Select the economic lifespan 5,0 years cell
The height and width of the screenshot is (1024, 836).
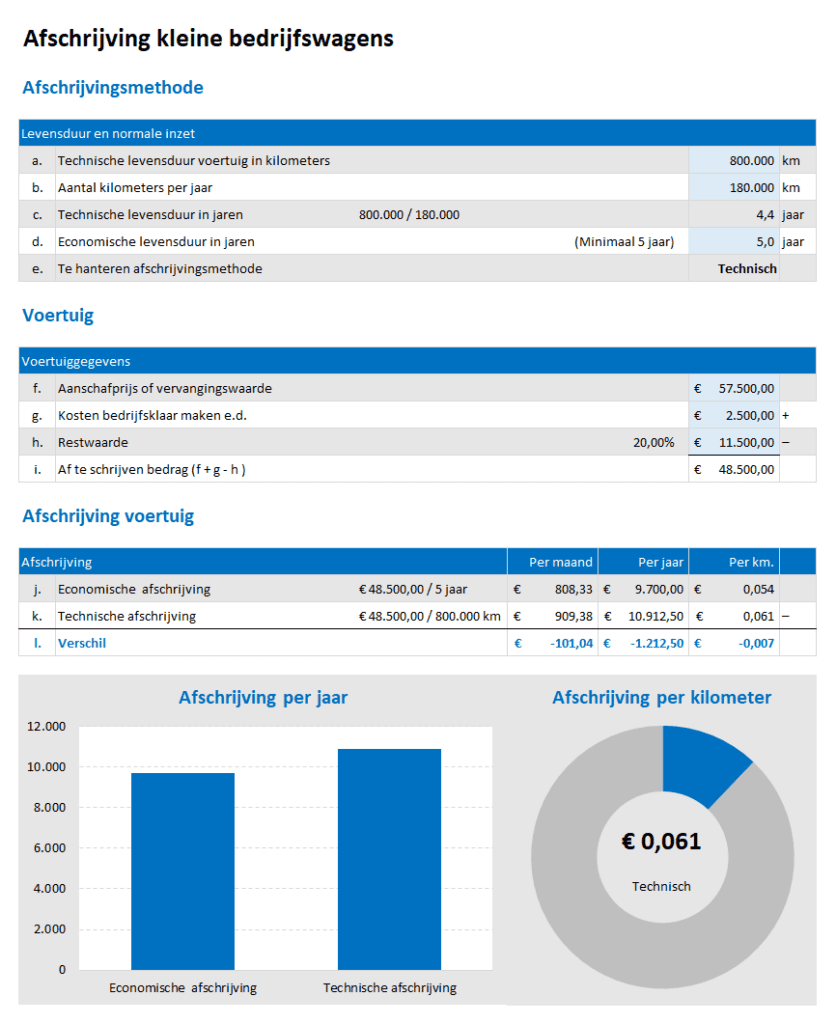point(734,241)
